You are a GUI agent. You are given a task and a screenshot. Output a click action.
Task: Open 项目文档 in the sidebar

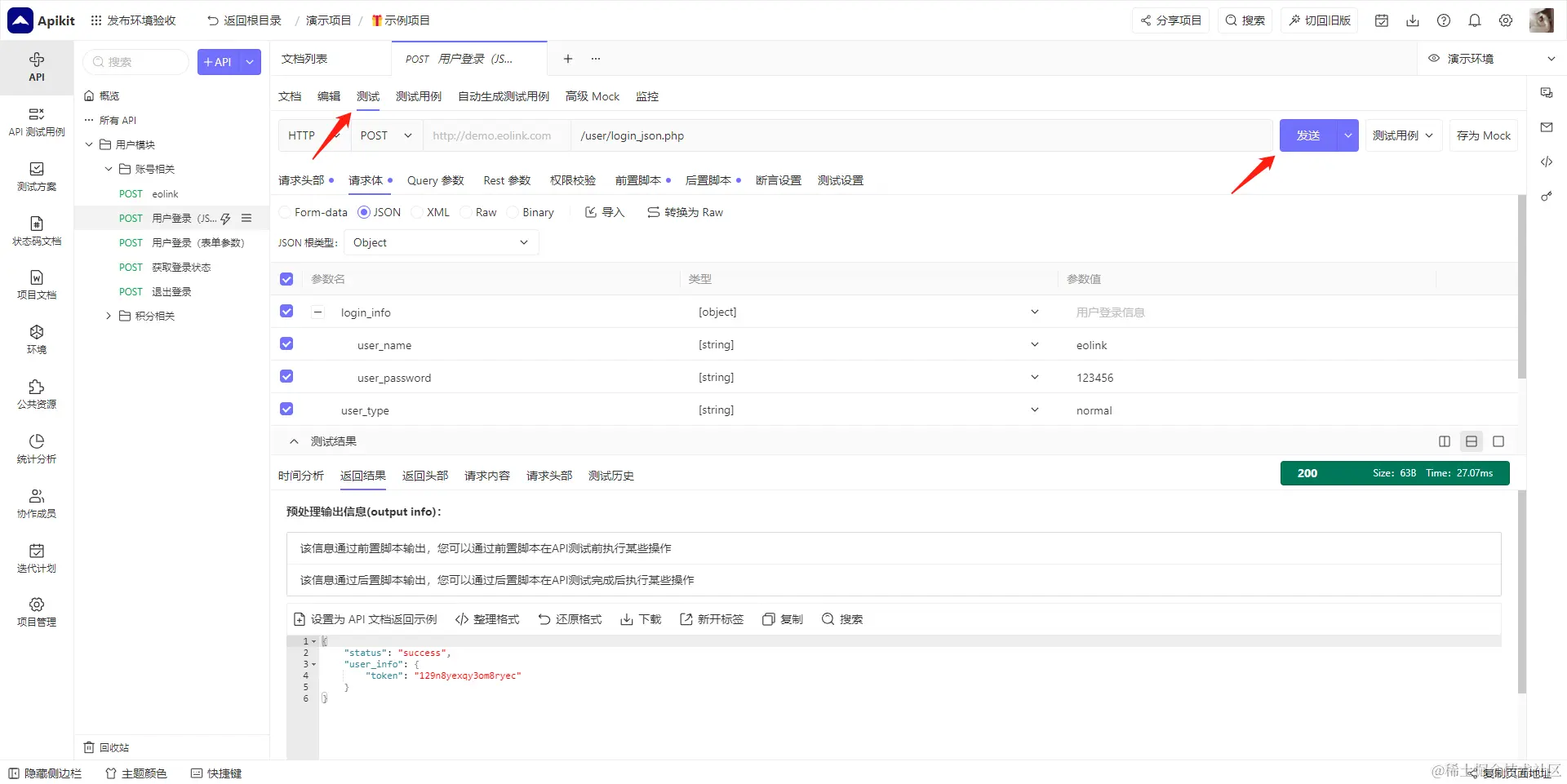click(x=37, y=286)
